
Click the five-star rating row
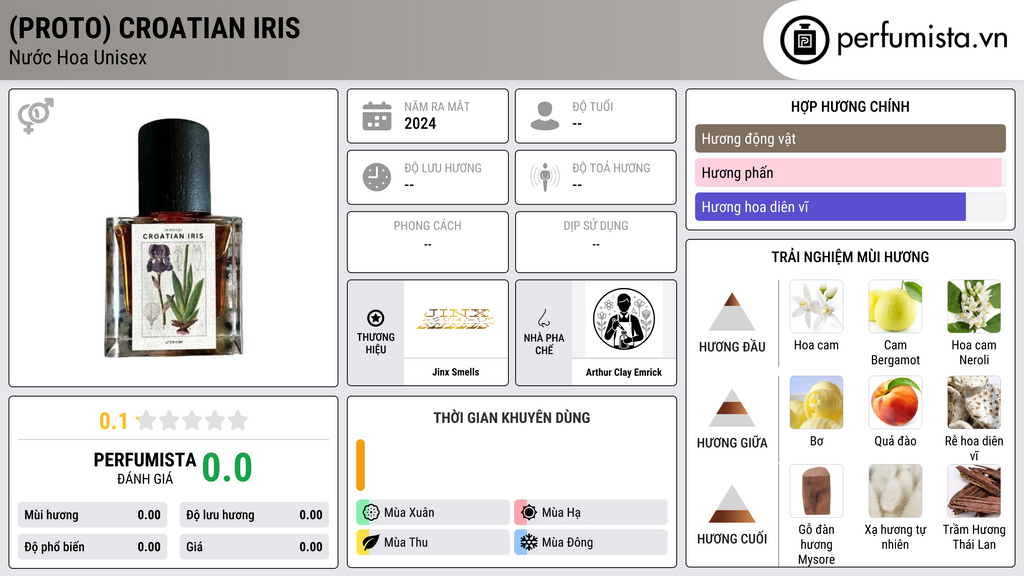192,421
